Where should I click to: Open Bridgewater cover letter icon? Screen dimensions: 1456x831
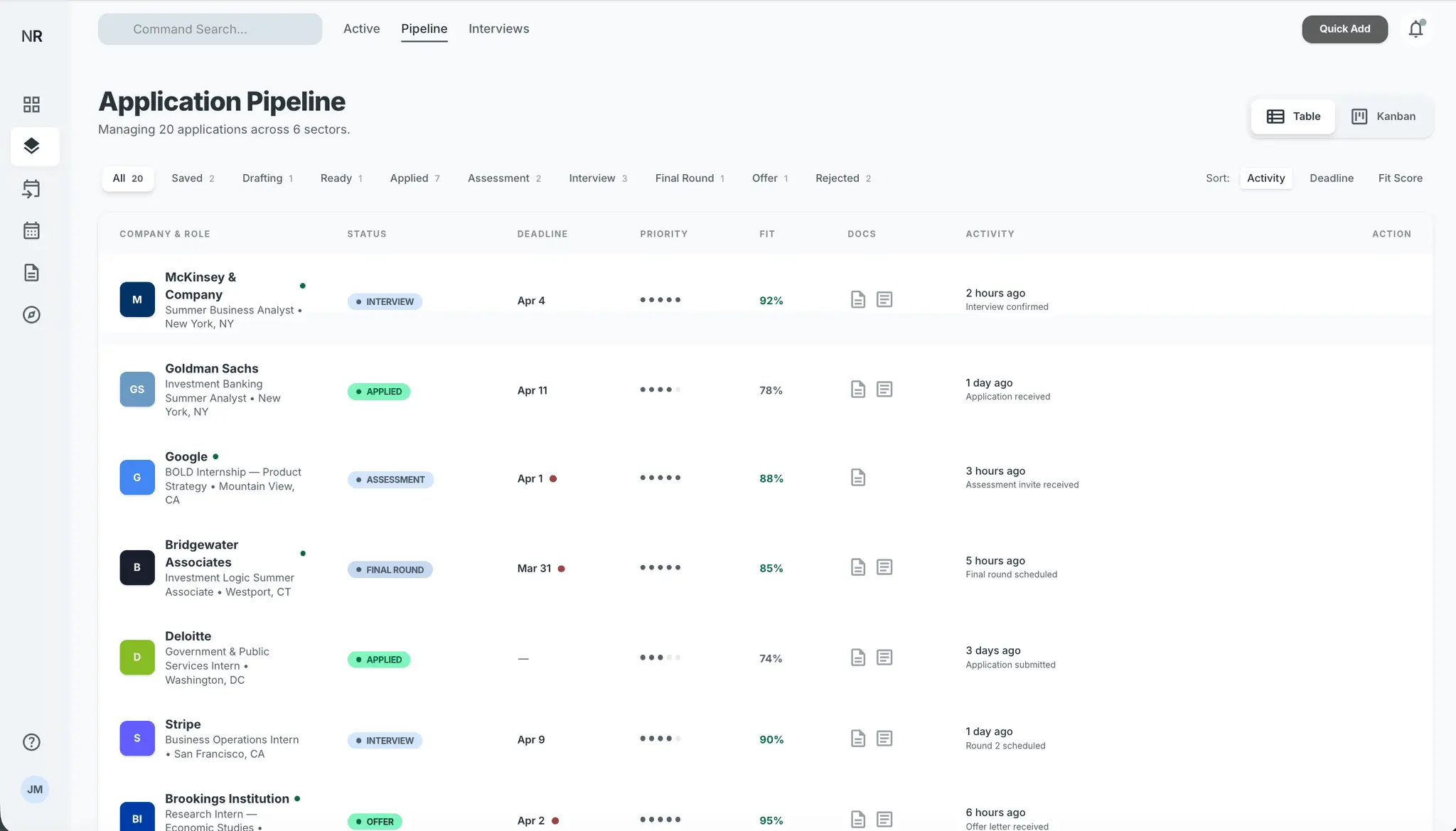coord(884,567)
